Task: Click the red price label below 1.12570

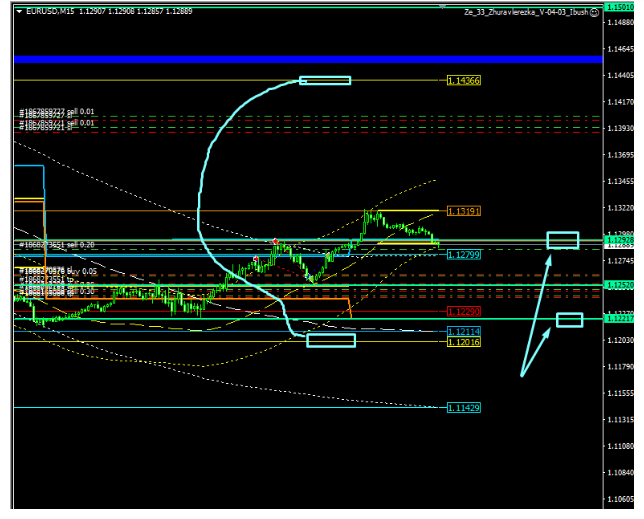Action: click(464, 311)
